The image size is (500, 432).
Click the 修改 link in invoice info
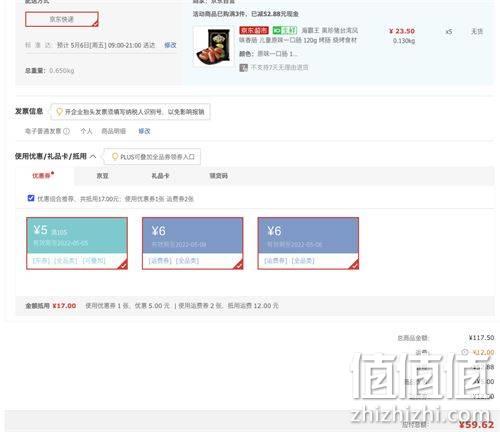(x=144, y=131)
